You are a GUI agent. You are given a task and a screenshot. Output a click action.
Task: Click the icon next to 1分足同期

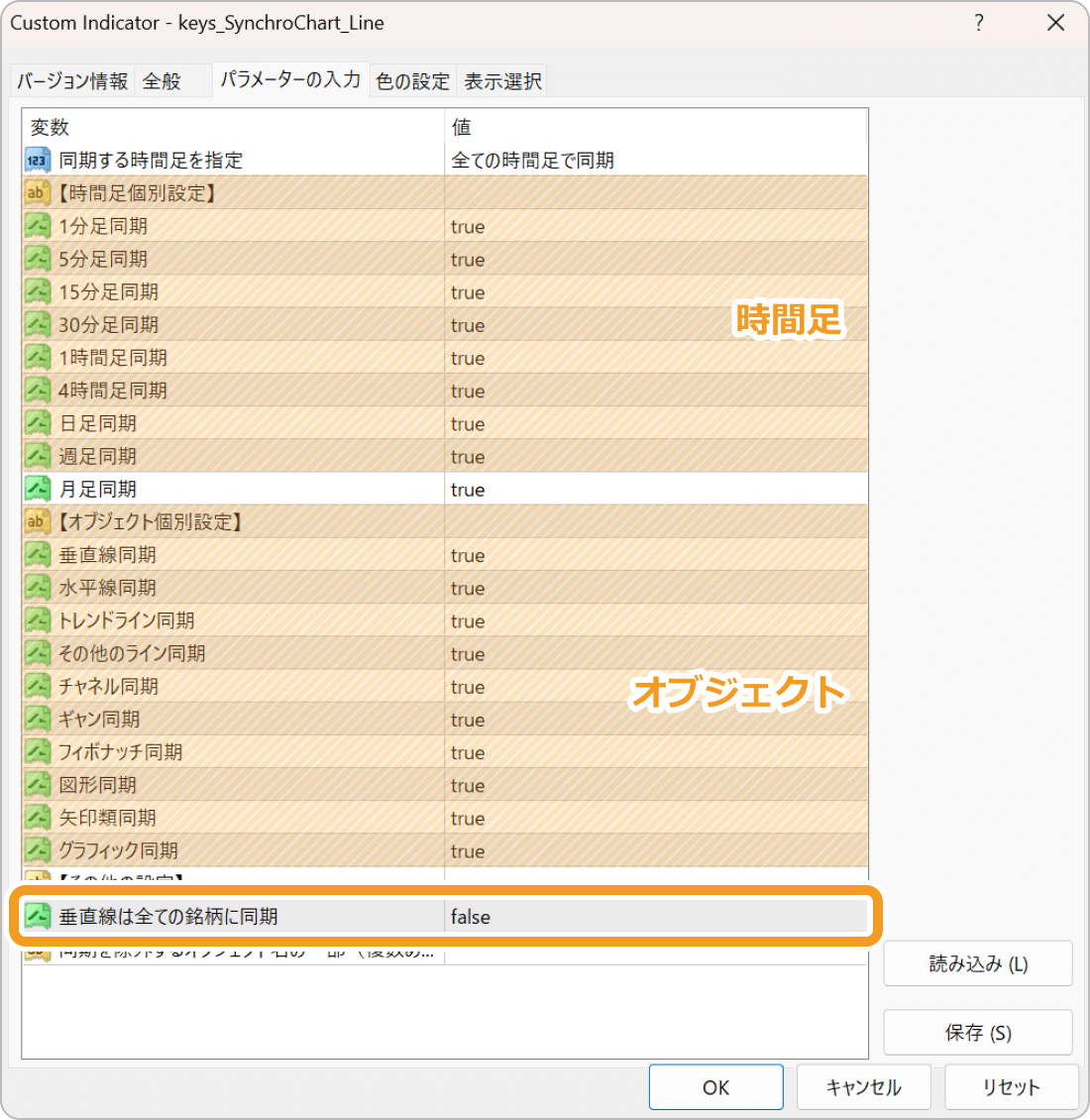[x=37, y=226]
